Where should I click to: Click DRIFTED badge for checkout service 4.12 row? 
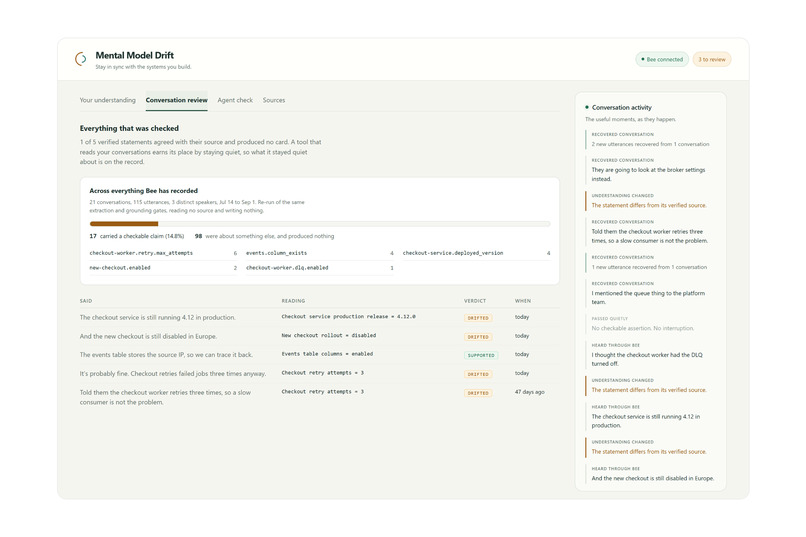[x=478, y=318]
